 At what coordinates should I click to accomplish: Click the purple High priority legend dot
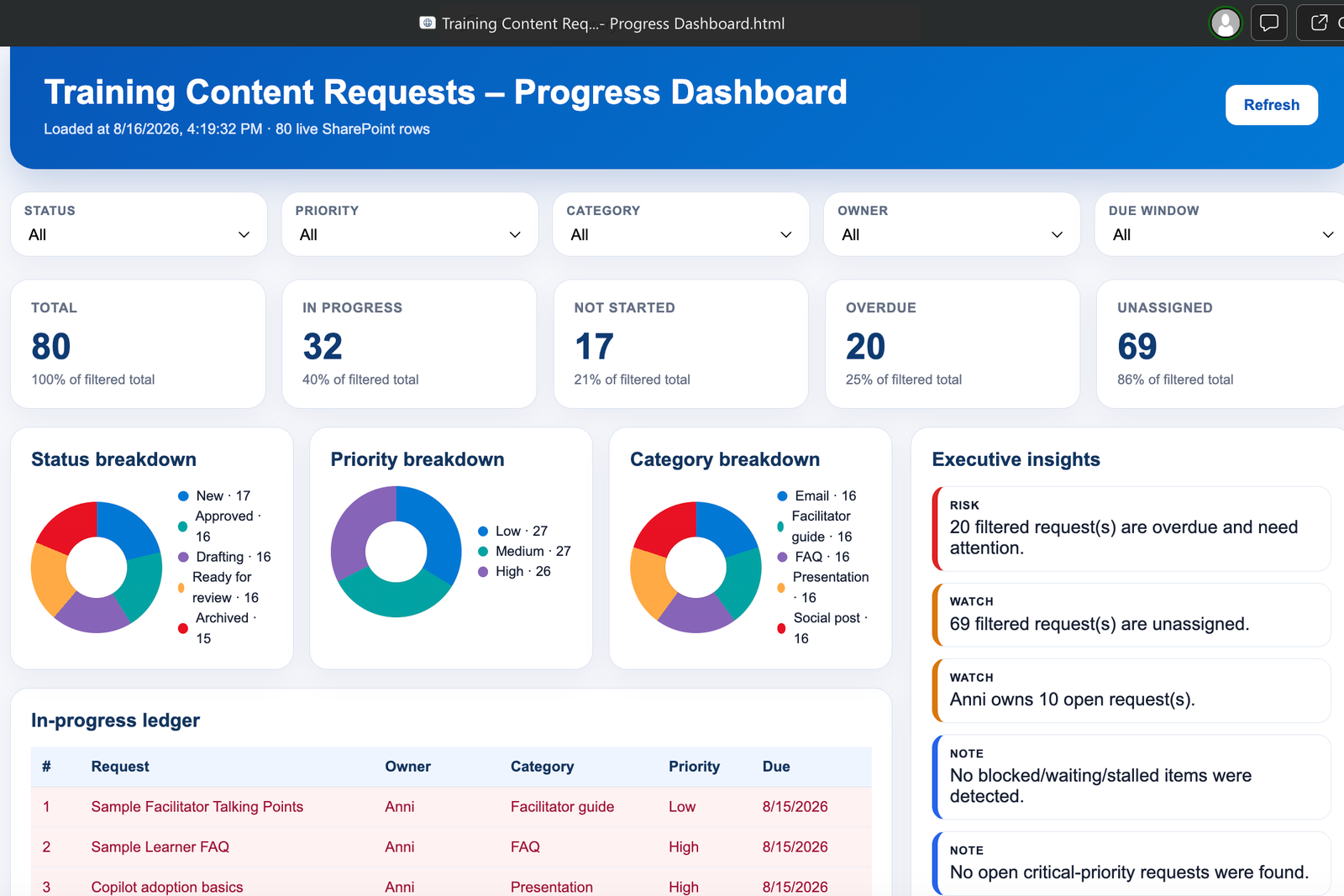pos(483,572)
